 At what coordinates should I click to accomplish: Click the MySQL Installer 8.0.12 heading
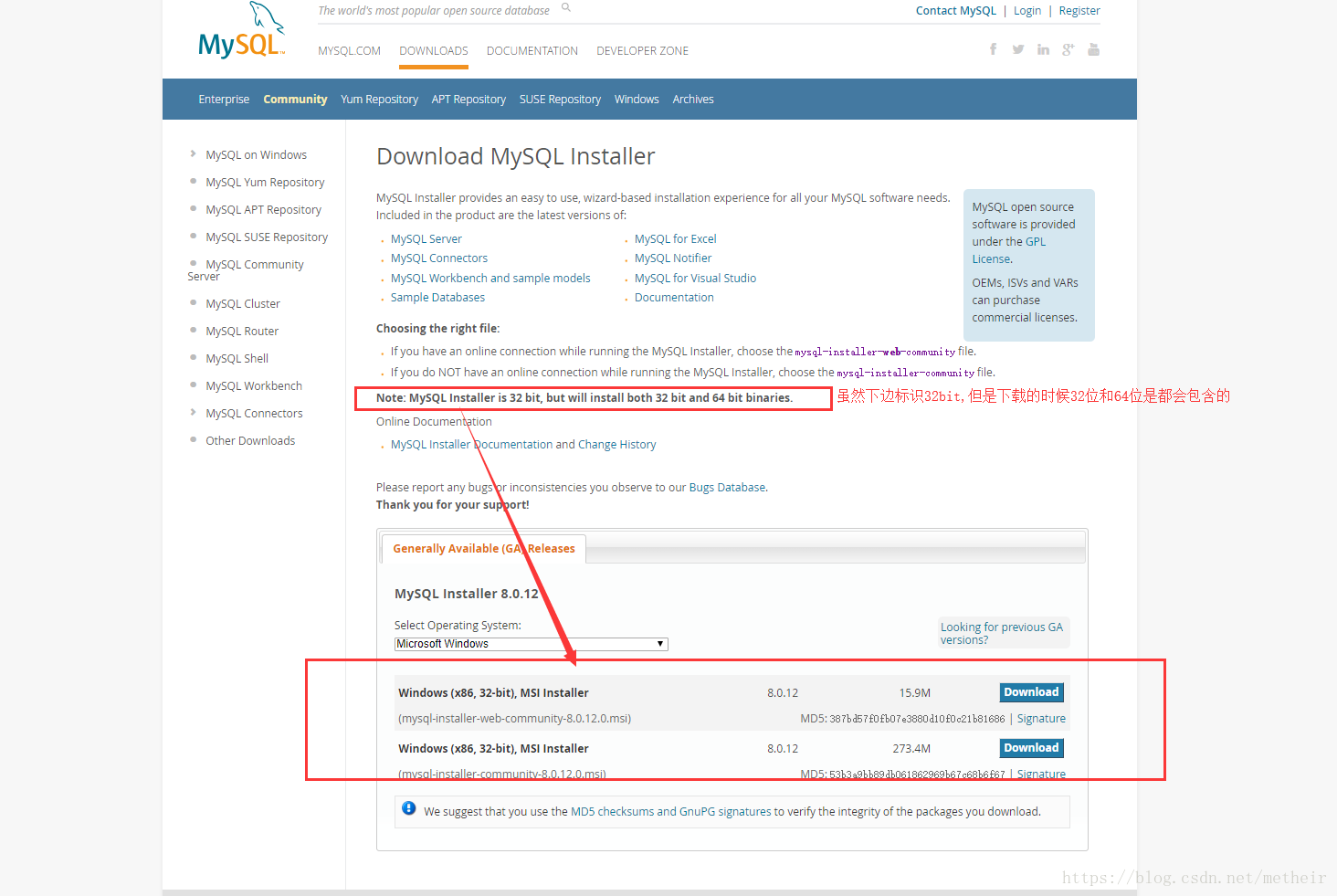[467, 594]
